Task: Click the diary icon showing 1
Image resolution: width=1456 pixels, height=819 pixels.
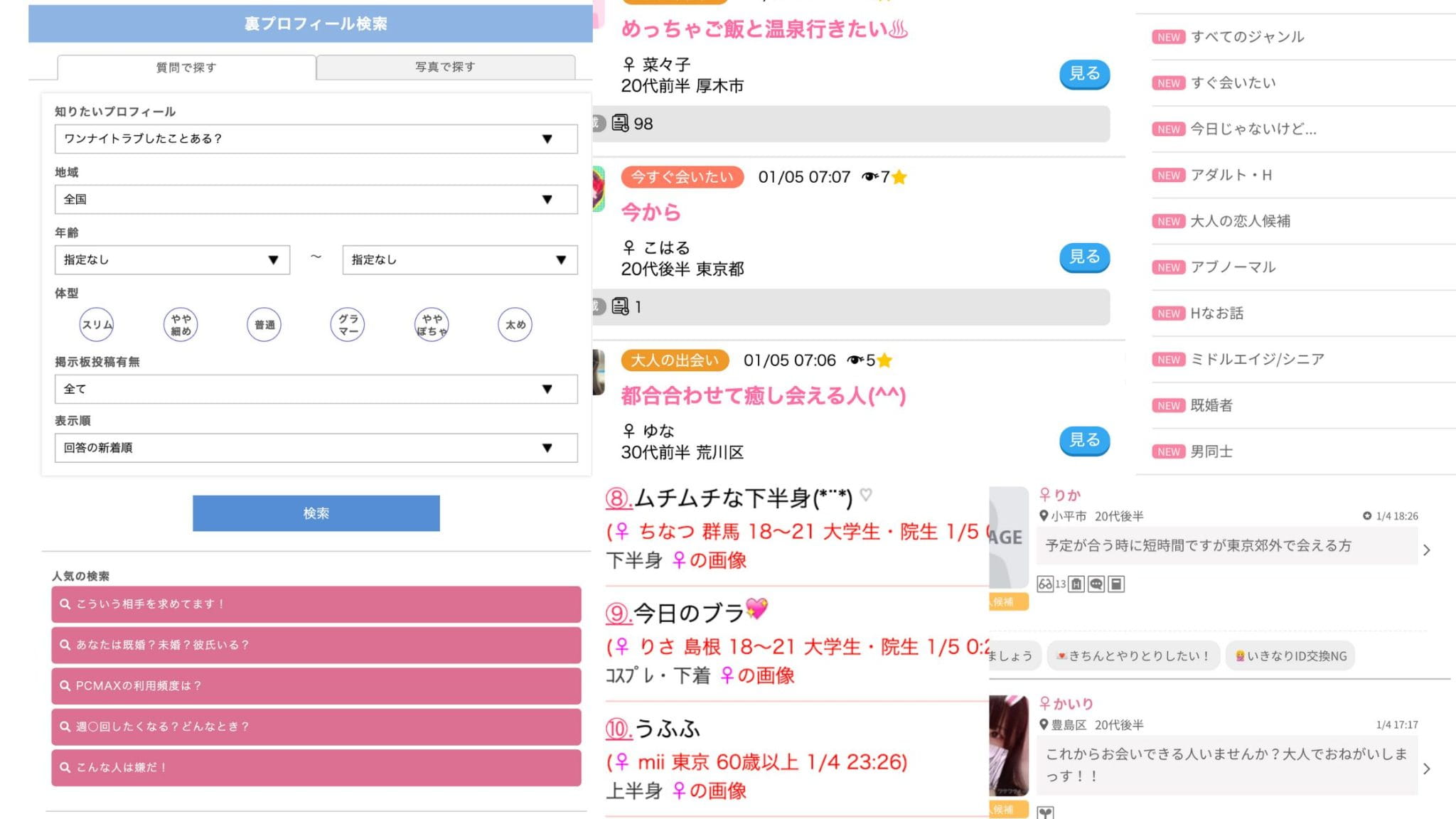Action: click(621, 307)
